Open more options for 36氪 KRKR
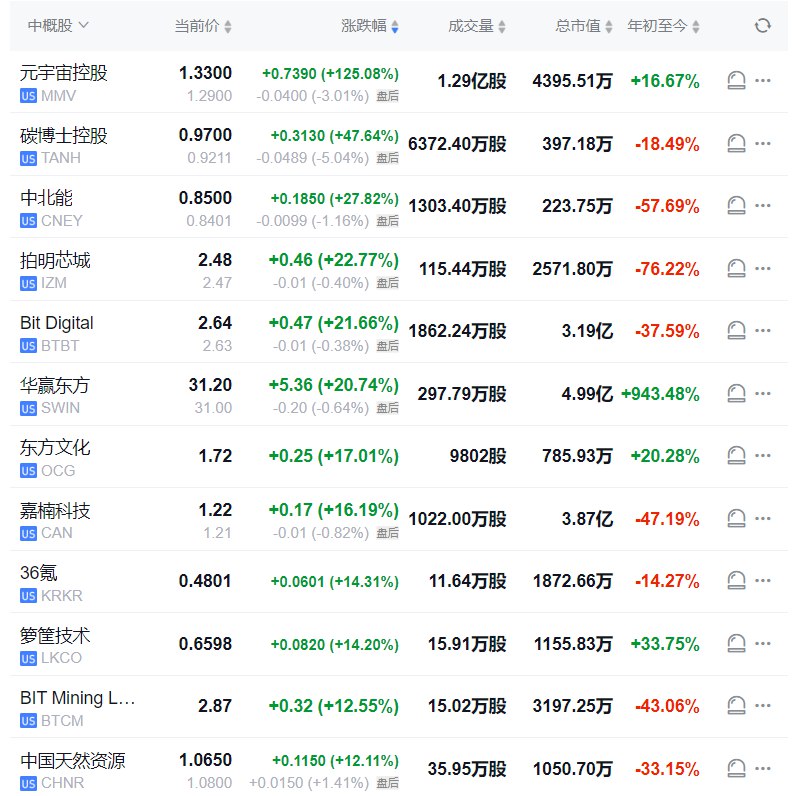 [762, 580]
